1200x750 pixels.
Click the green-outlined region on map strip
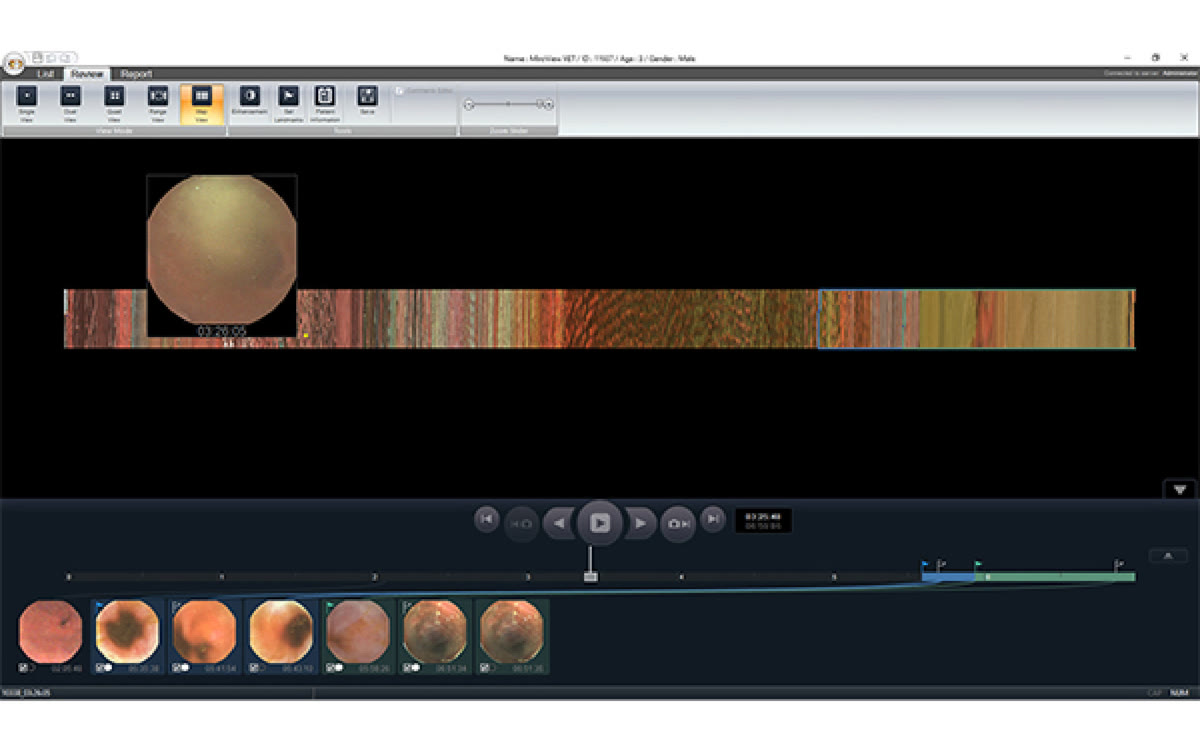[x=1020, y=319]
